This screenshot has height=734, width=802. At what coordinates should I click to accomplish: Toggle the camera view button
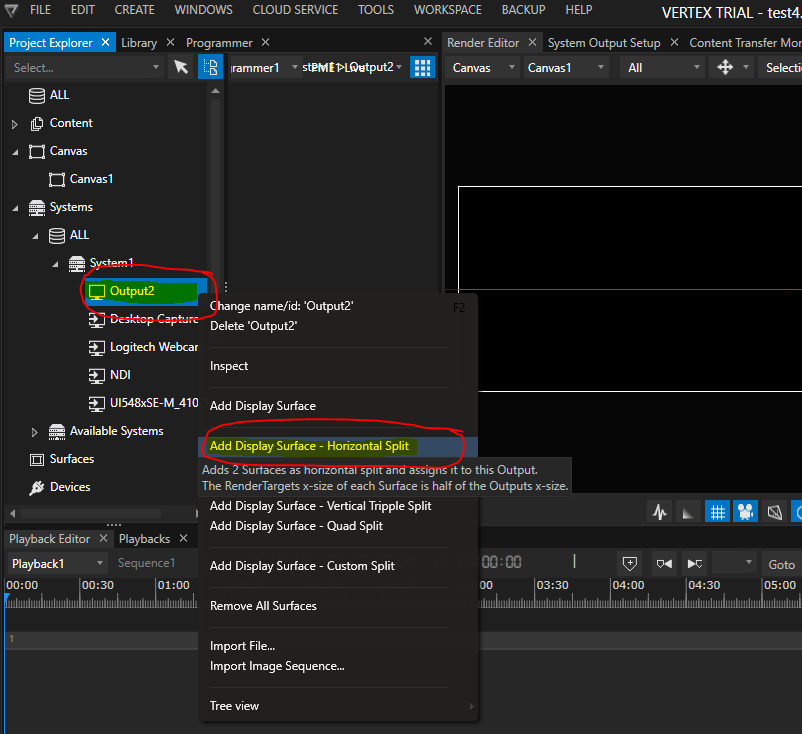point(745,512)
